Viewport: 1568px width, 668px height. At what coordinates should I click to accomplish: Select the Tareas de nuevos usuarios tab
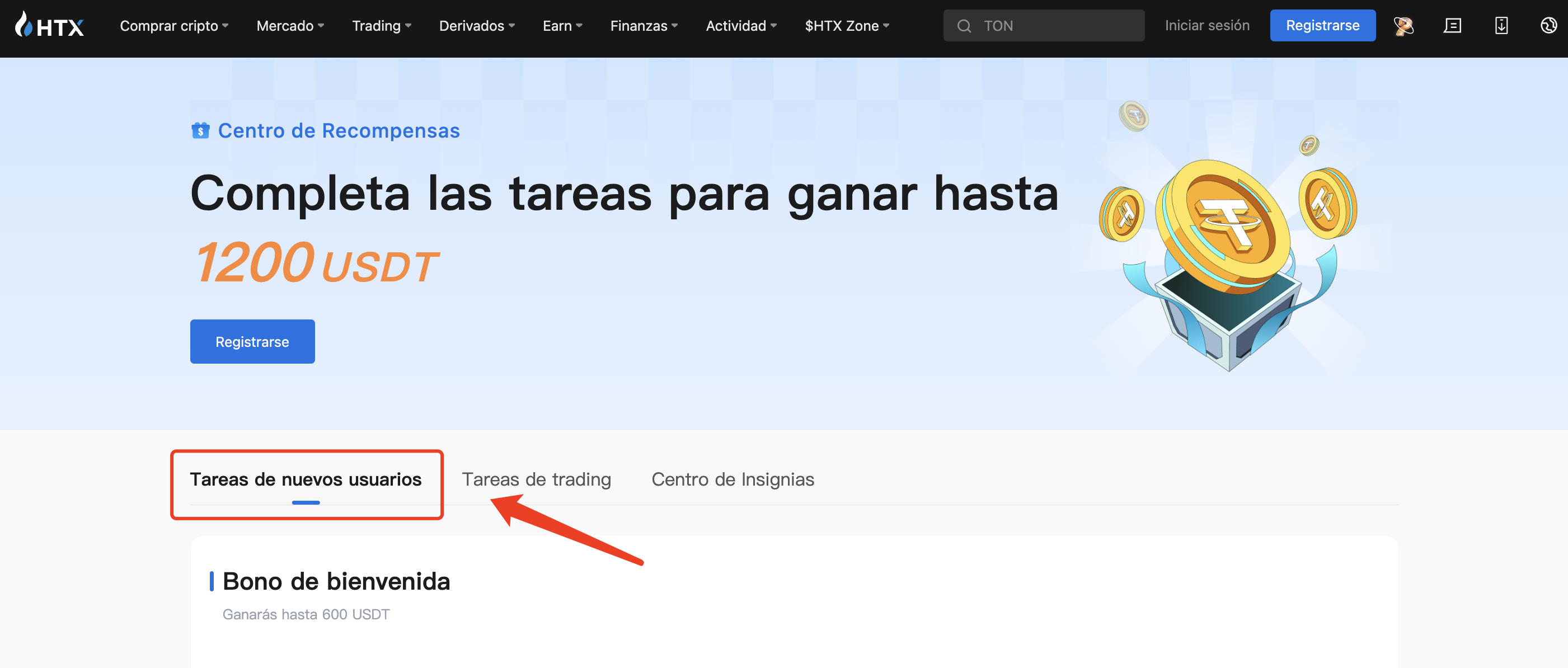coord(306,479)
